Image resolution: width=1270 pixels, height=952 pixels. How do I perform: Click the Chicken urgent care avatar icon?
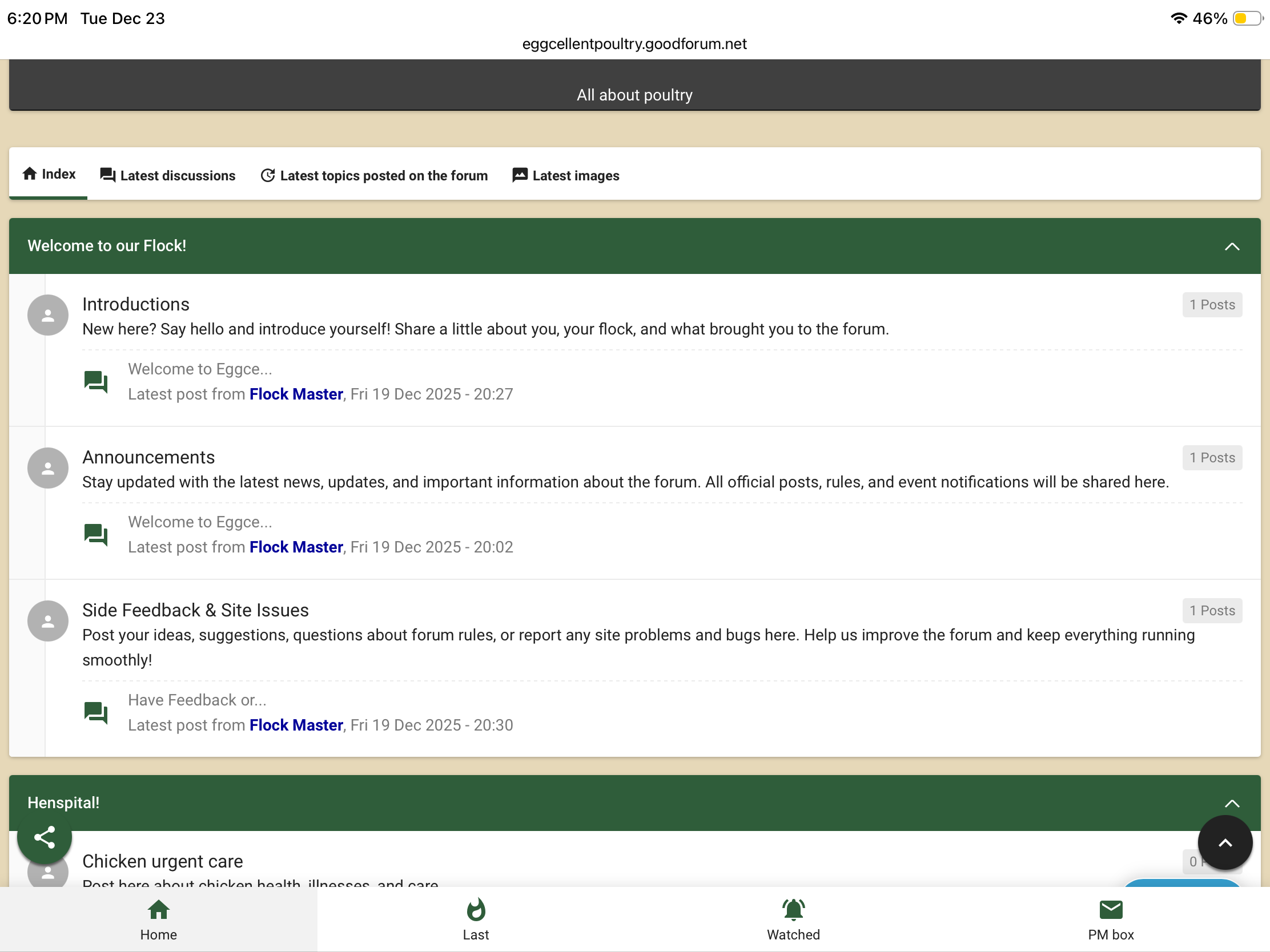click(x=47, y=874)
